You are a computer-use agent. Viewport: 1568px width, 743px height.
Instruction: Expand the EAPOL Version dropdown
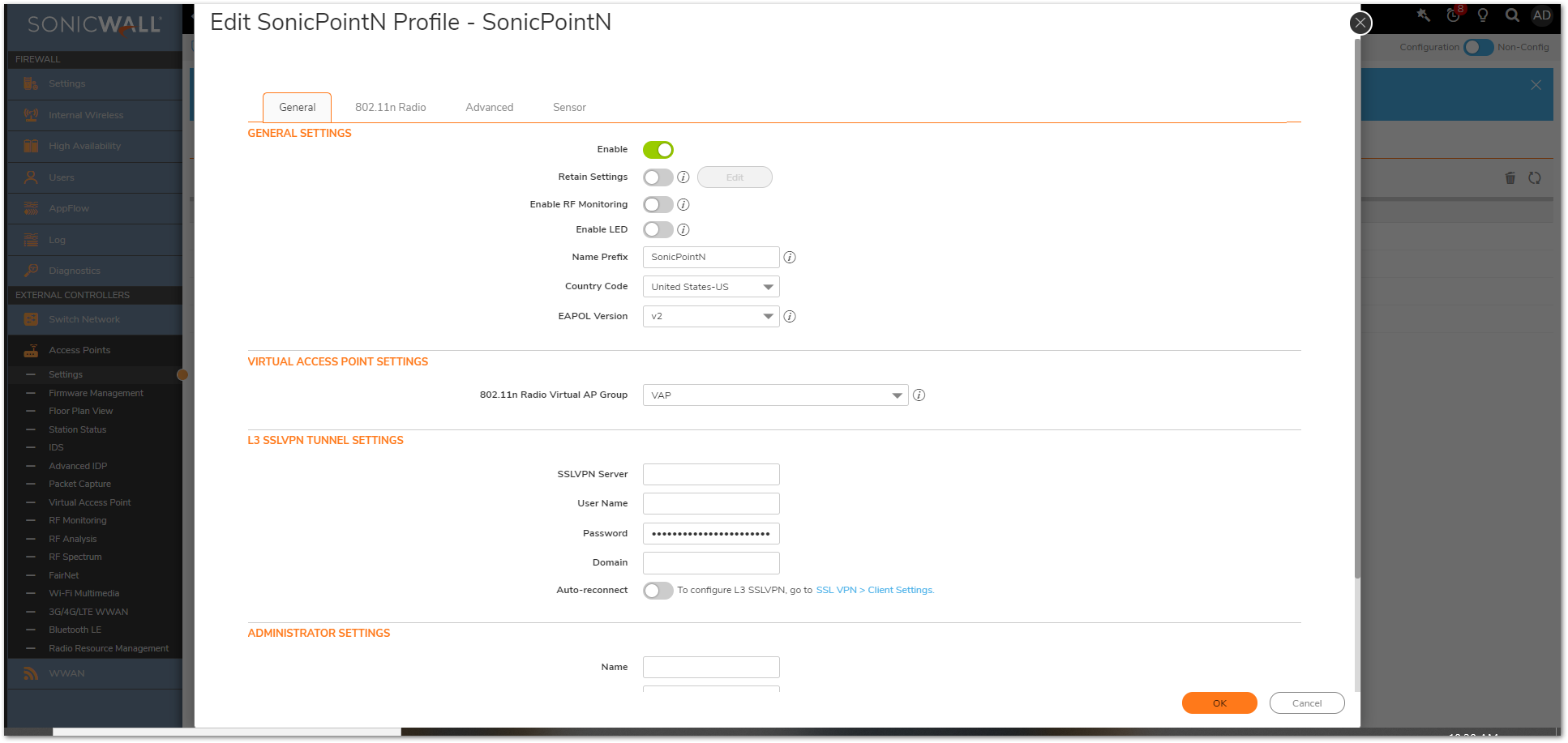(710, 317)
